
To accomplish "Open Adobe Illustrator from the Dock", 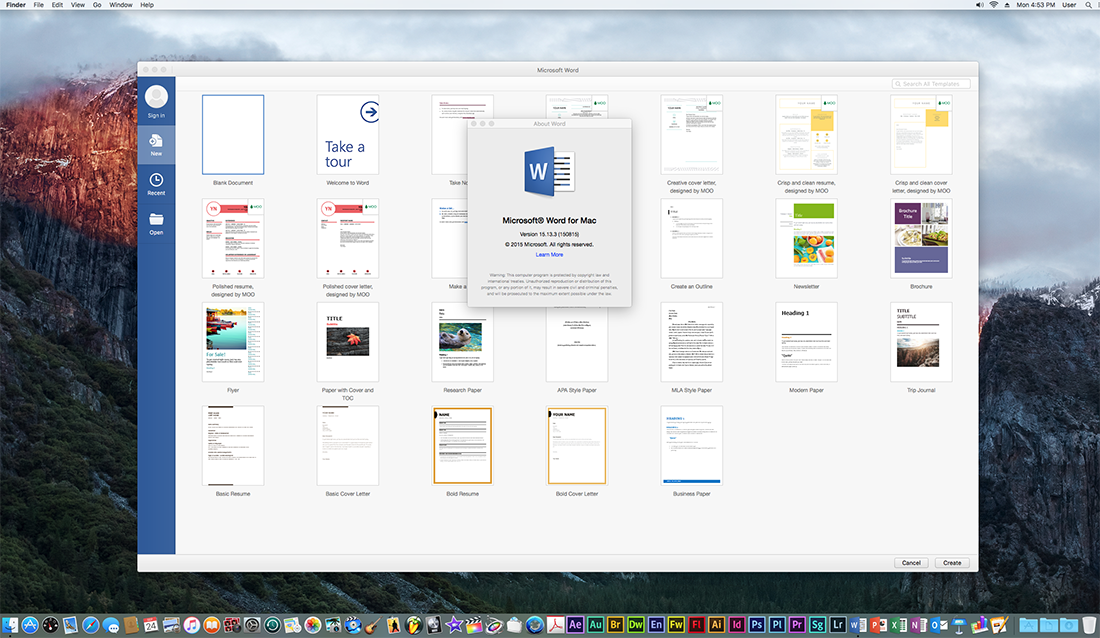I will 716,625.
